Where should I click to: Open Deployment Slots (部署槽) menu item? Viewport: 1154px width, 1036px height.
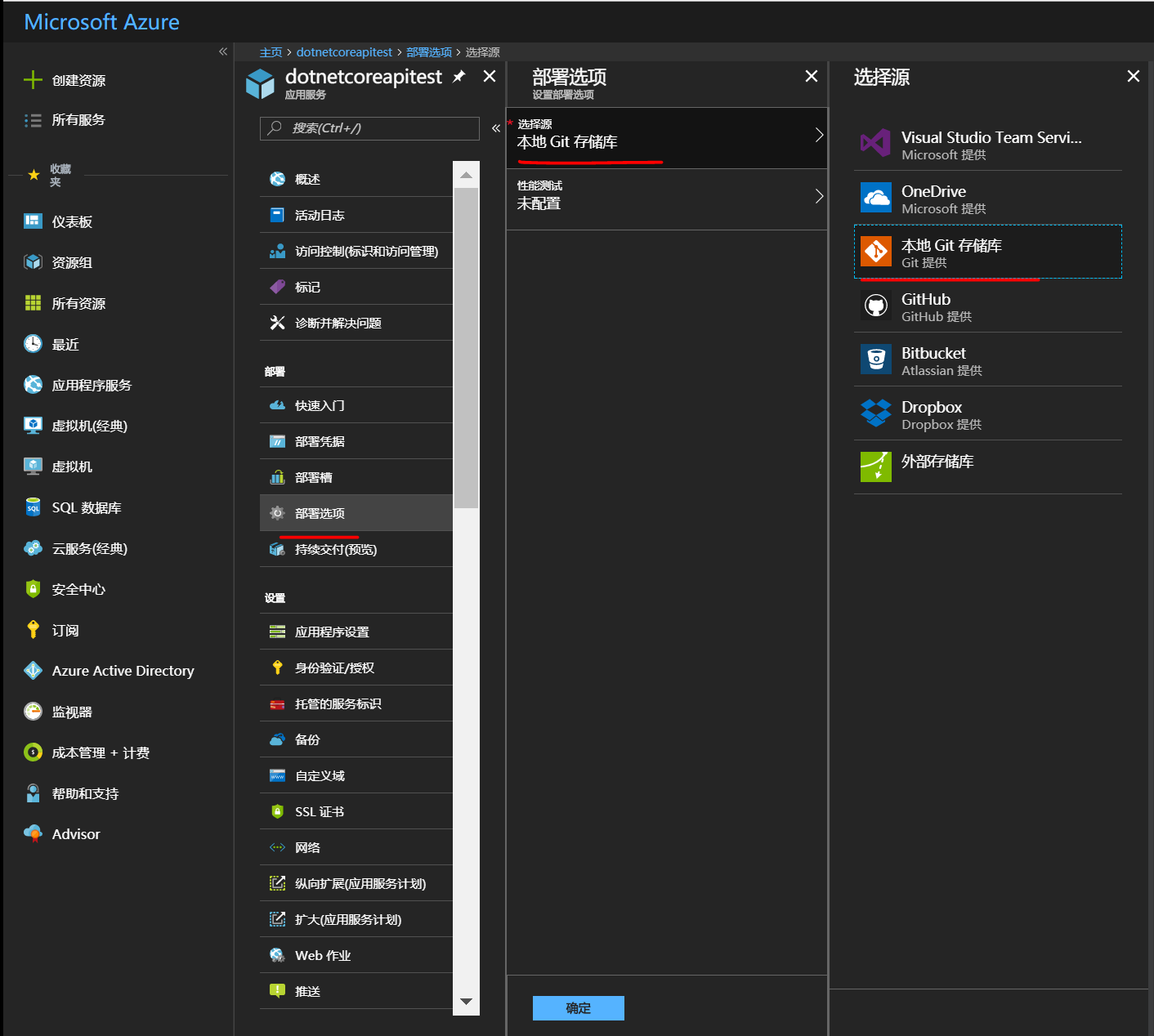click(356, 477)
